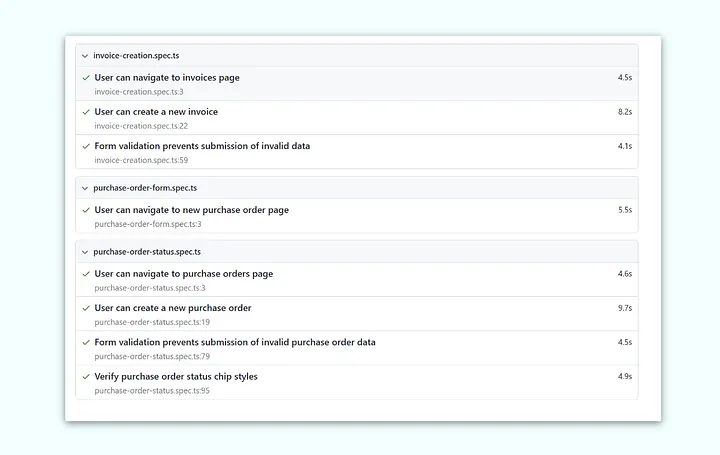The image size is (720, 455).
Task: Collapse the purchase-order-form.spec.ts chevron
Action: [x=85, y=188]
